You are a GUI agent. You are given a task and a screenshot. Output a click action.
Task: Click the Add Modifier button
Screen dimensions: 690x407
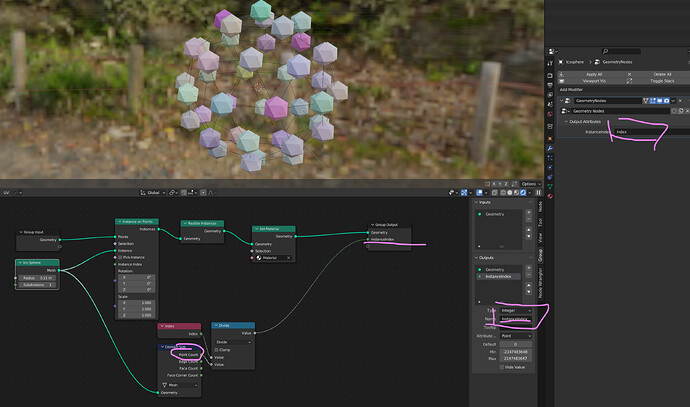(571, 89)
